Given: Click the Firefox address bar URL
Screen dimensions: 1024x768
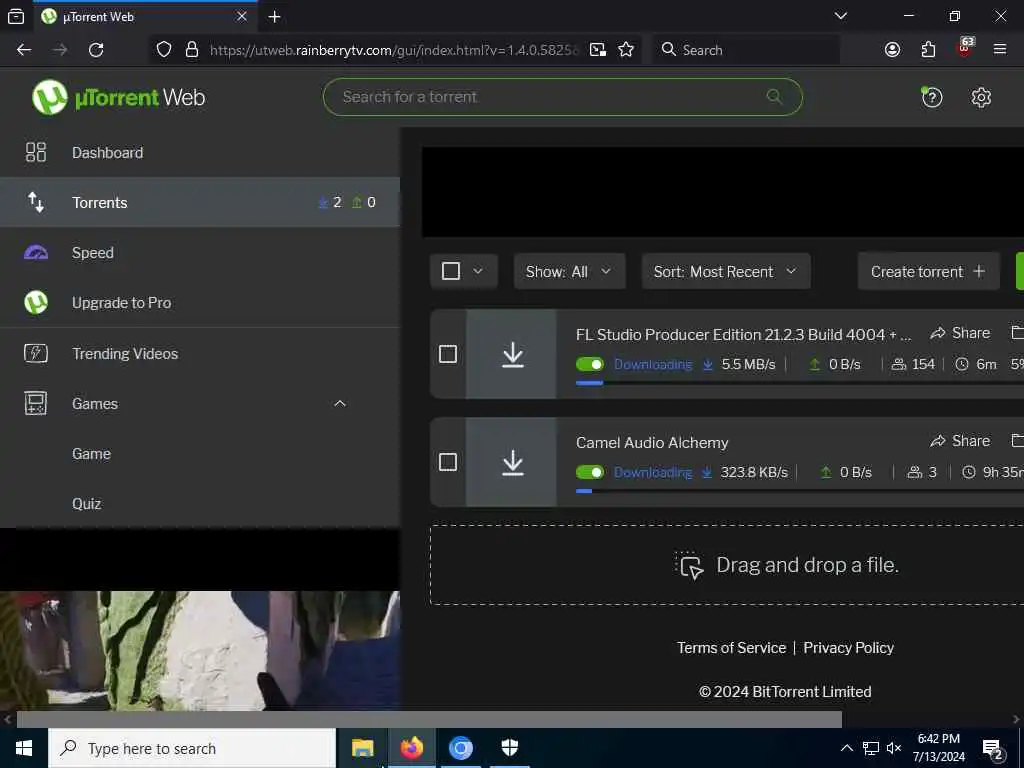Looking at the screenshot, I should 394,50.
